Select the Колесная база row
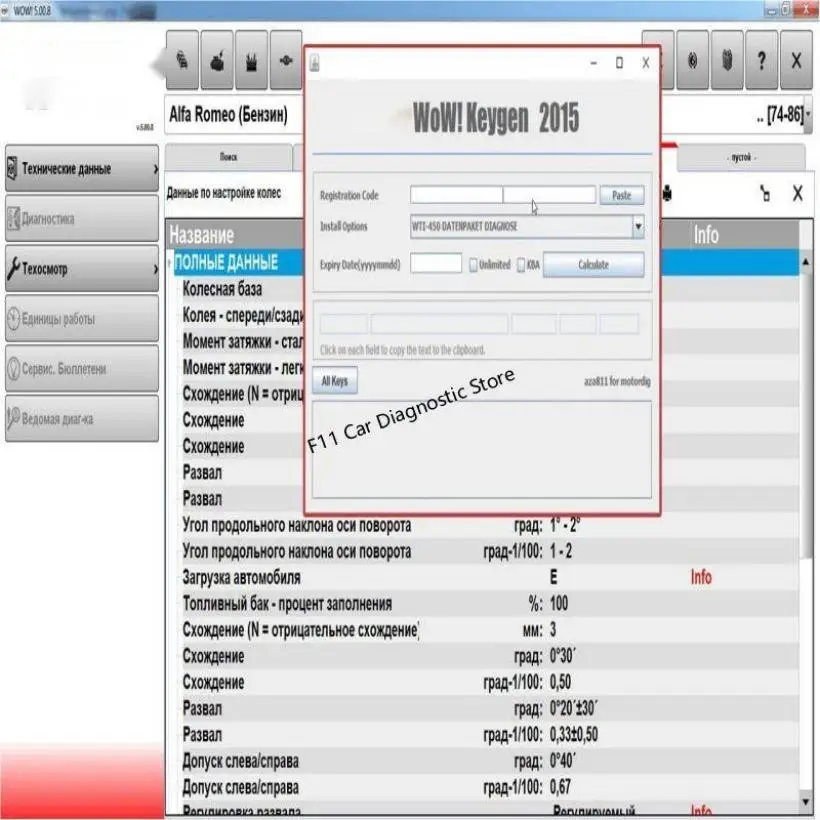820x820 pixels. (x=222, y=289)
